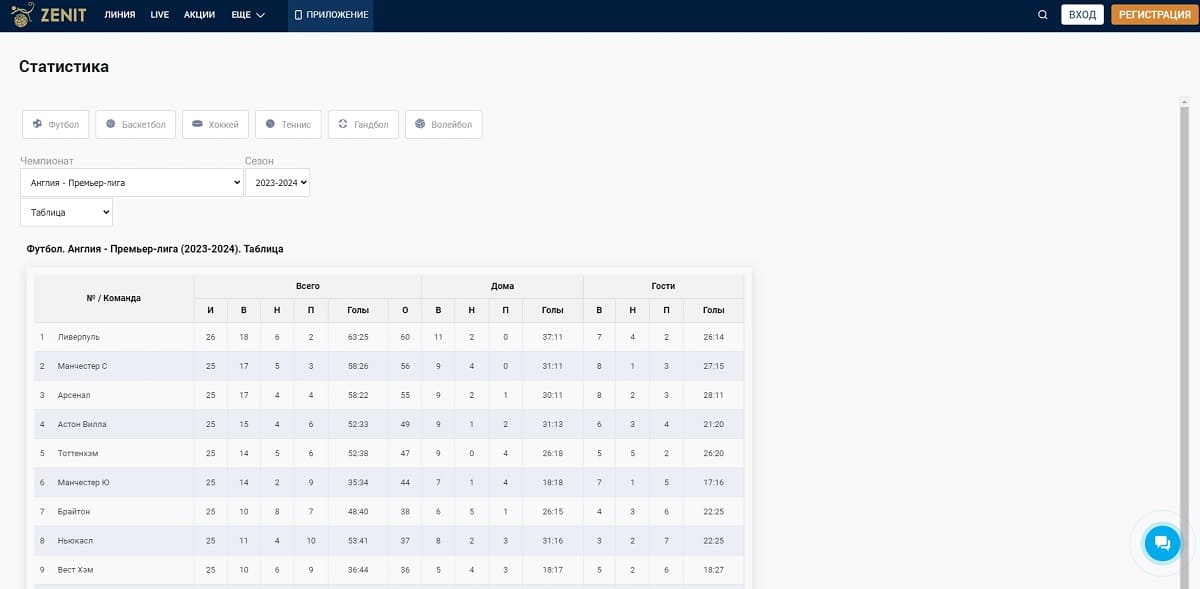Screen dimensions: 1200x589
Task: Open the ПРИЛОЖЕНИЕ app link
Action: [x=331, y=15]
